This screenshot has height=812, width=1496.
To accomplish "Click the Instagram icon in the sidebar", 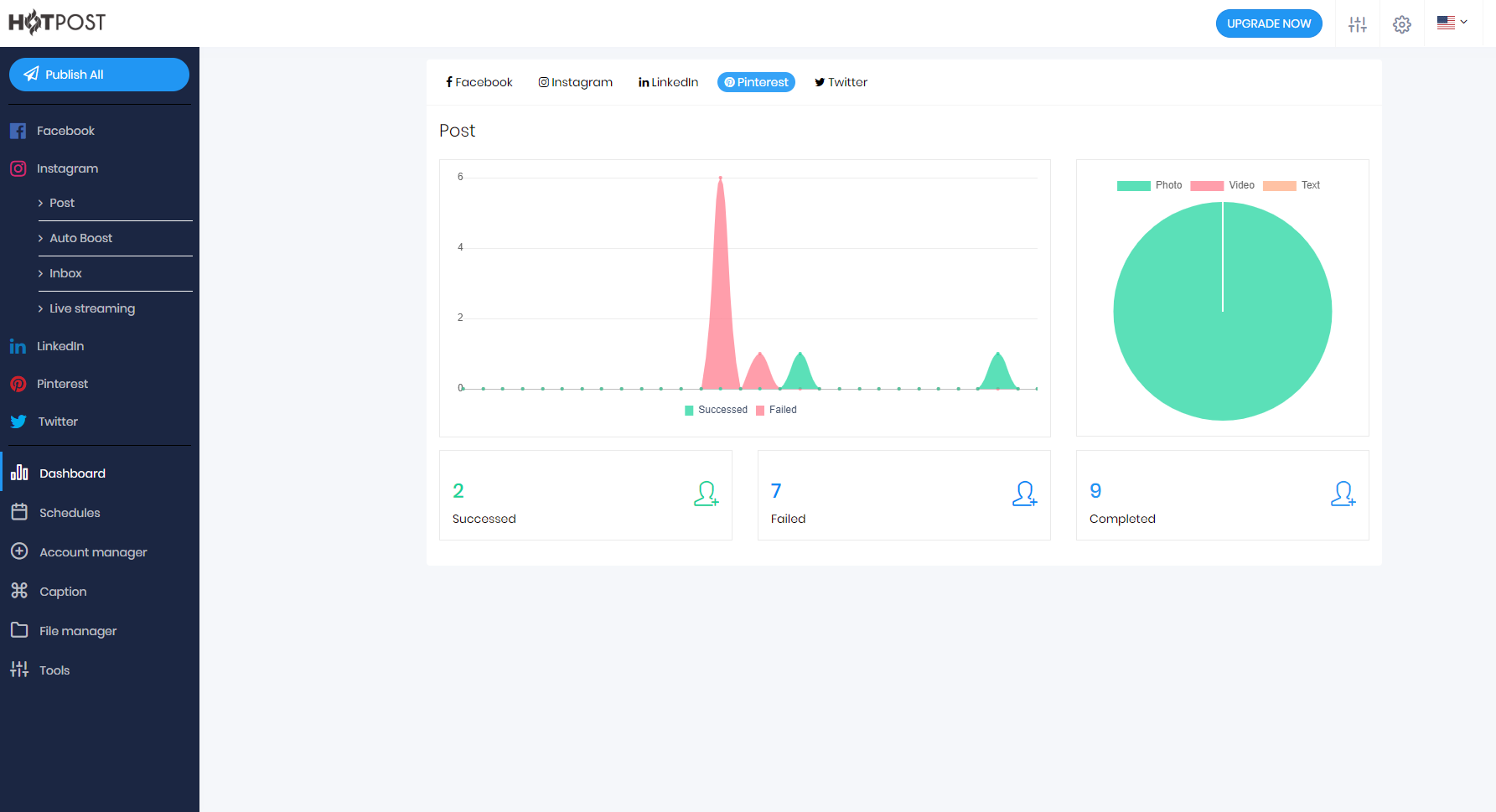I will 18,168.
